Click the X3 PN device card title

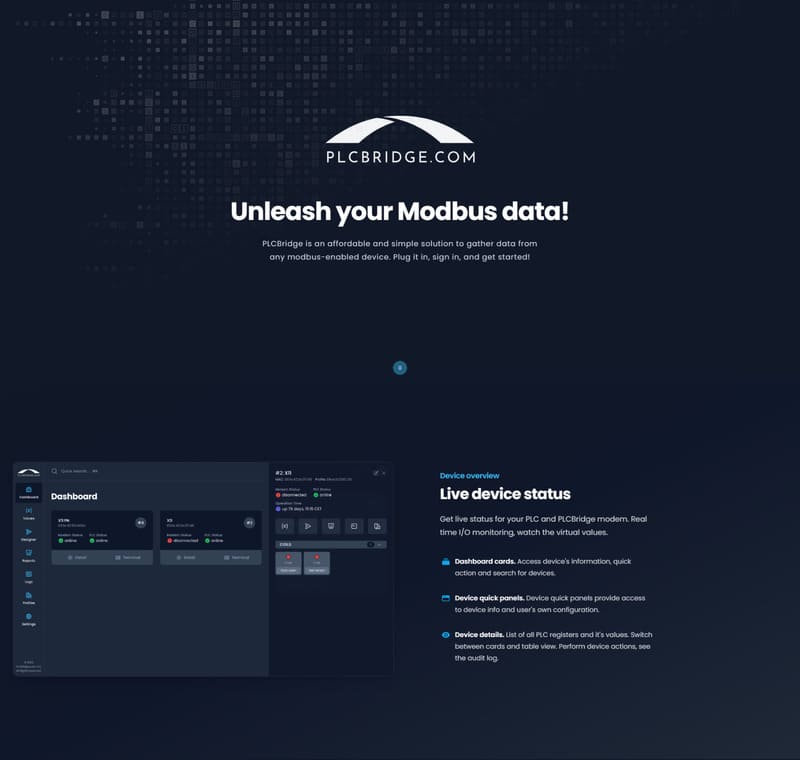pos(64,520)
